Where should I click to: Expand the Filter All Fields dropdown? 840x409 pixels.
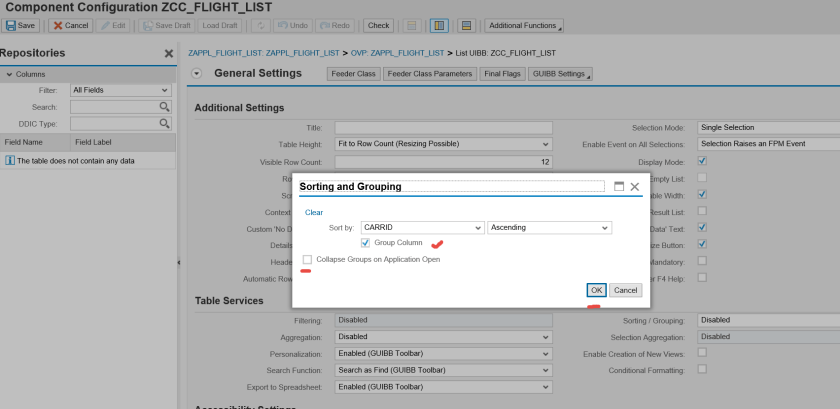tap(165, 90)
